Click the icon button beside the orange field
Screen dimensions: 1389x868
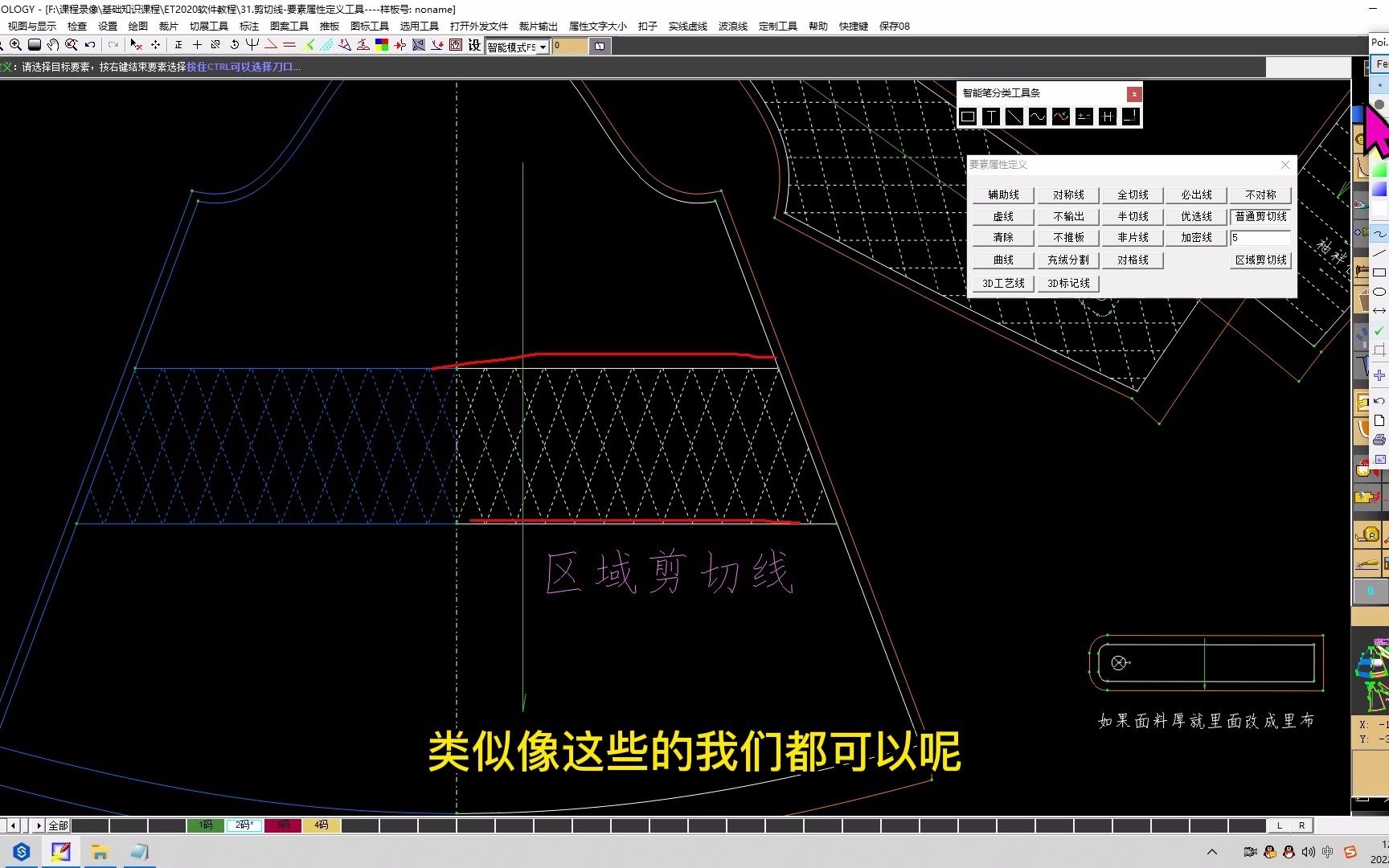600,47
